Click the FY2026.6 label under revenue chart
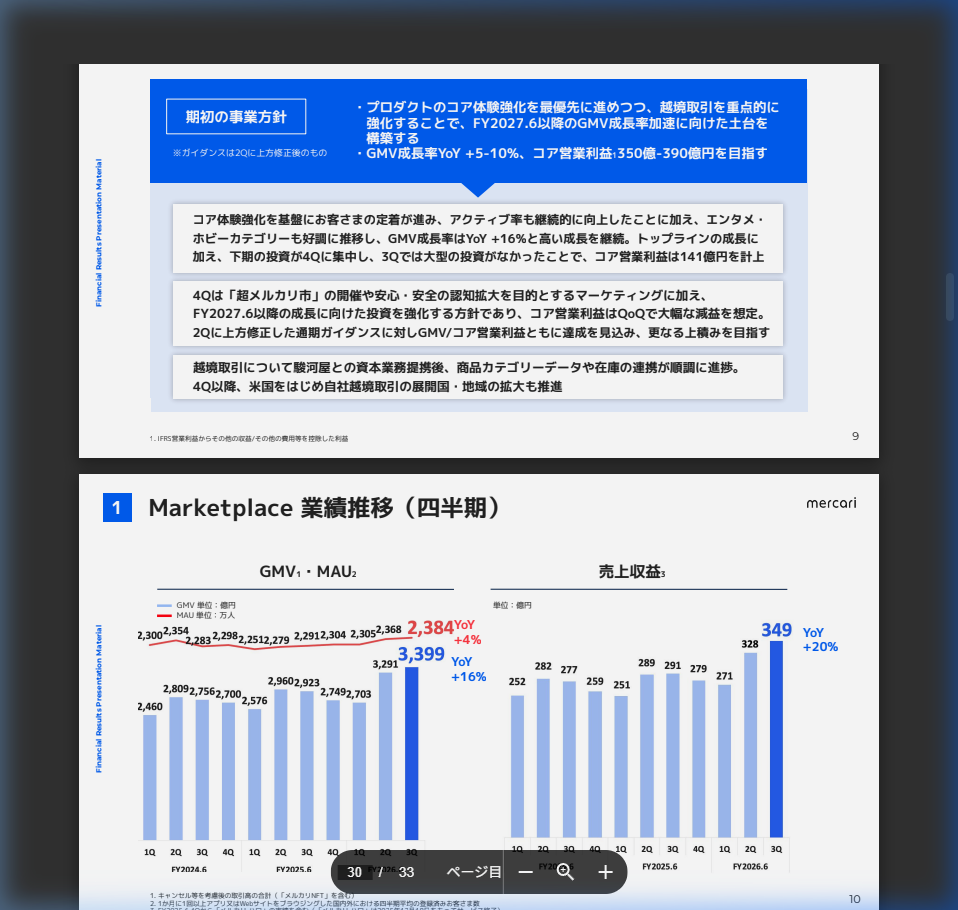 click(750, 867)
